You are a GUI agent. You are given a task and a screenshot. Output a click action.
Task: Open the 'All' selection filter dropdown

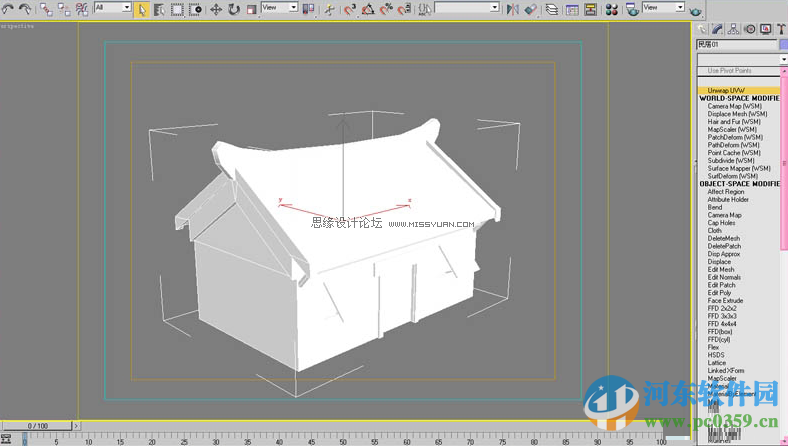pyautogui.click(x=111, y=8)
